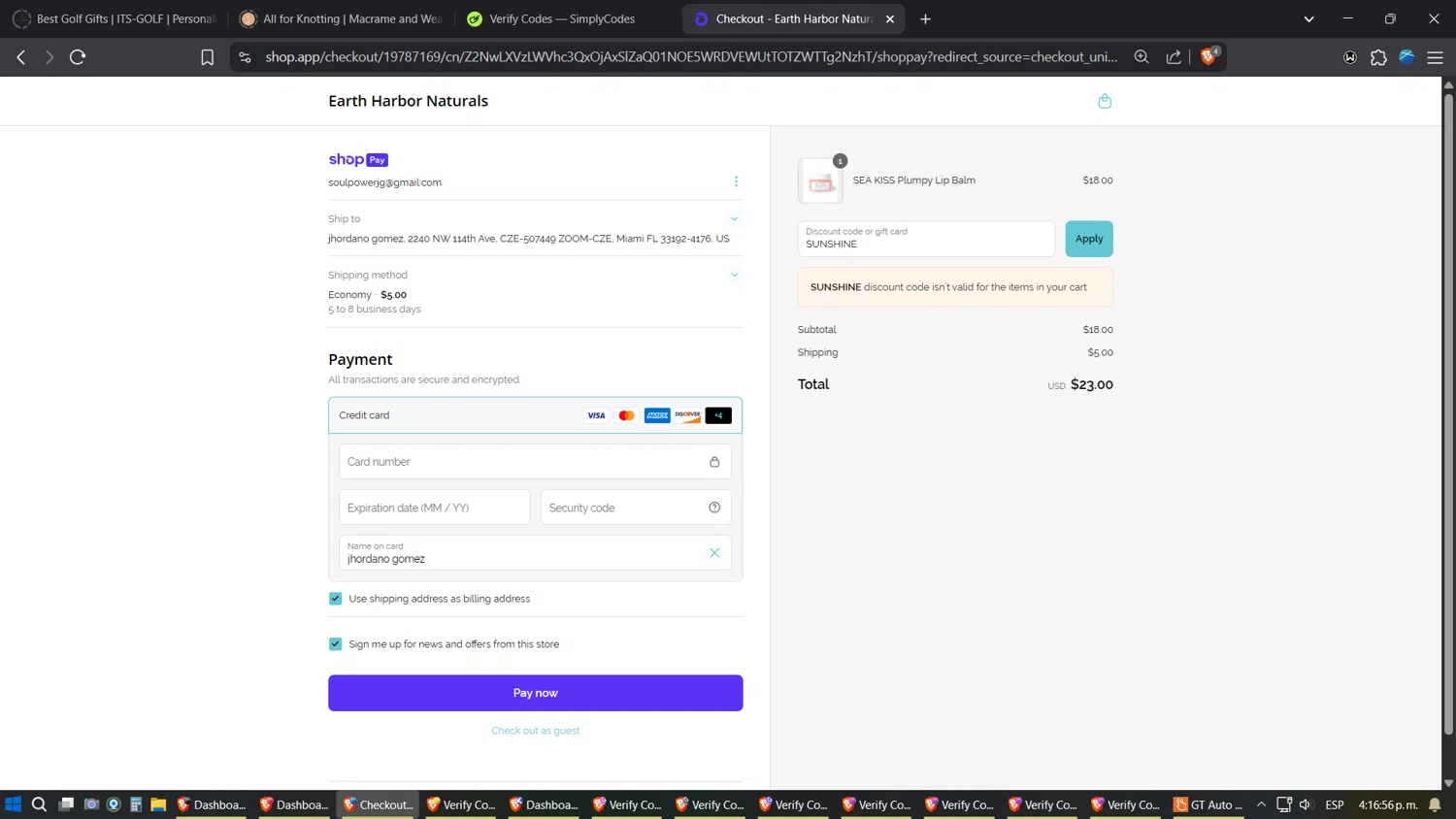Open the notifications bell icon
The height and width of the screenshot is (819, 1456).
(1435, 804)
